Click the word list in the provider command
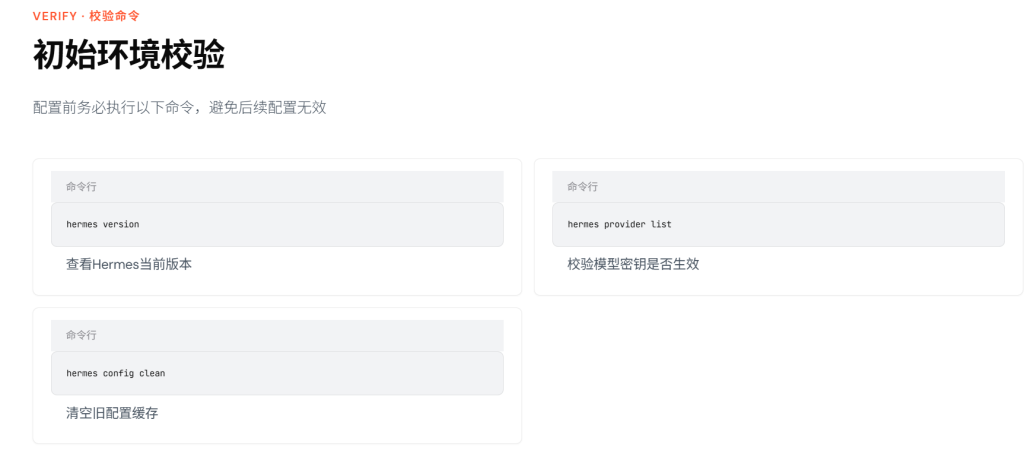This screenshot has height=457, width=1024. pyautogui.click(x=662, y=225)
